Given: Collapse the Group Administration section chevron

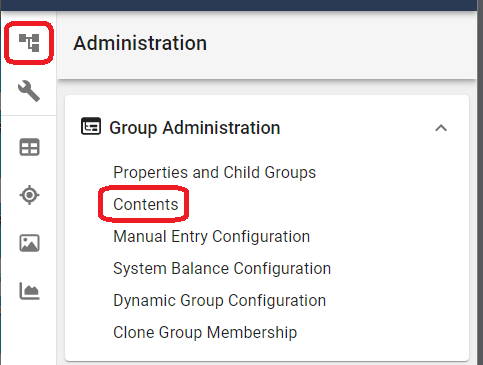Looking at the screenshot, I should (441, 128).
